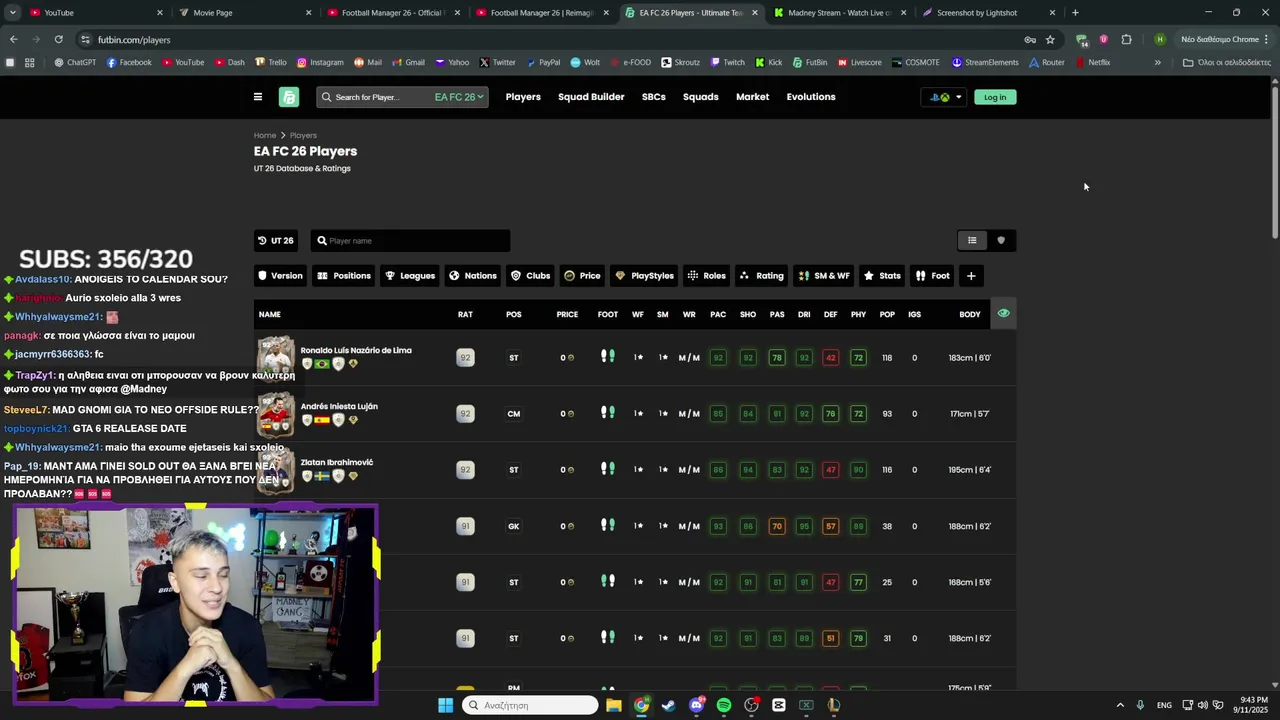Click the Player name filter field

(x=410, y=241)
